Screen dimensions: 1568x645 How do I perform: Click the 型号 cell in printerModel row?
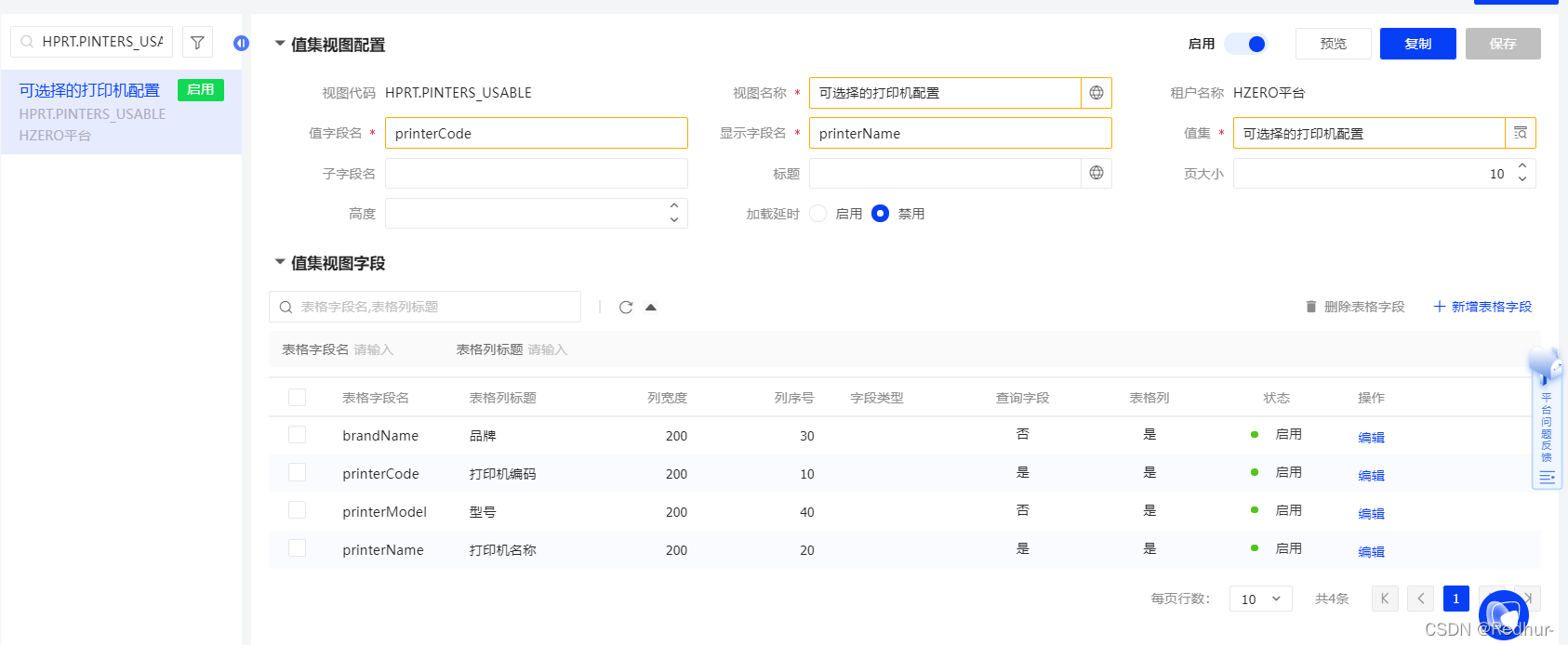coord(483,512)
